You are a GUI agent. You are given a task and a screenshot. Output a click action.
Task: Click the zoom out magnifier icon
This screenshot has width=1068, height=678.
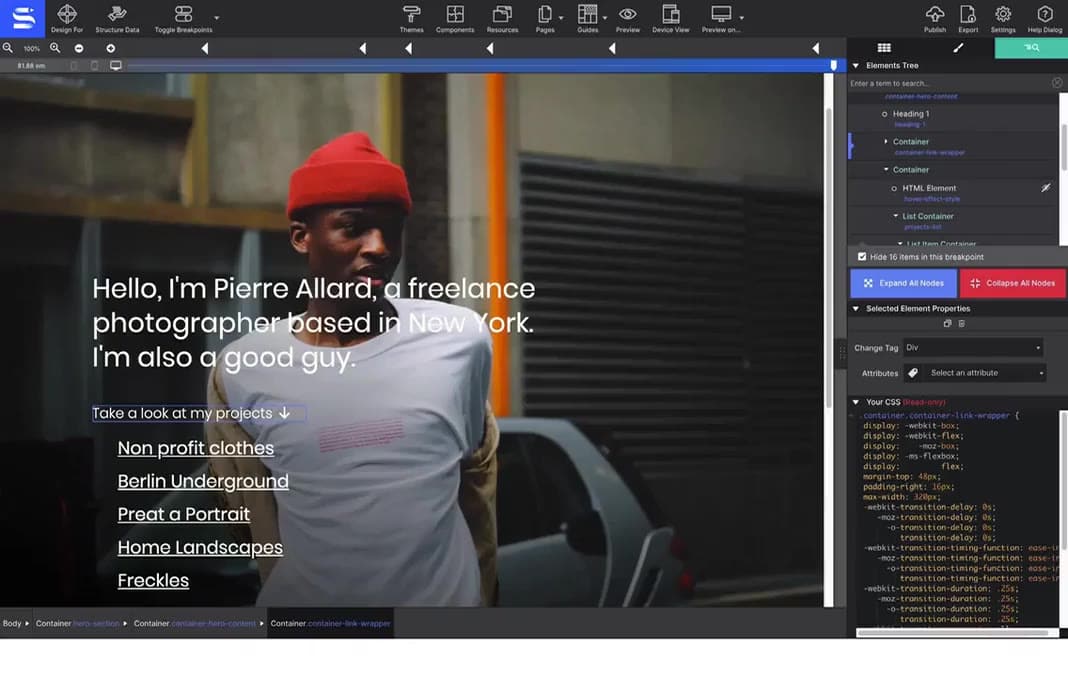7,48
